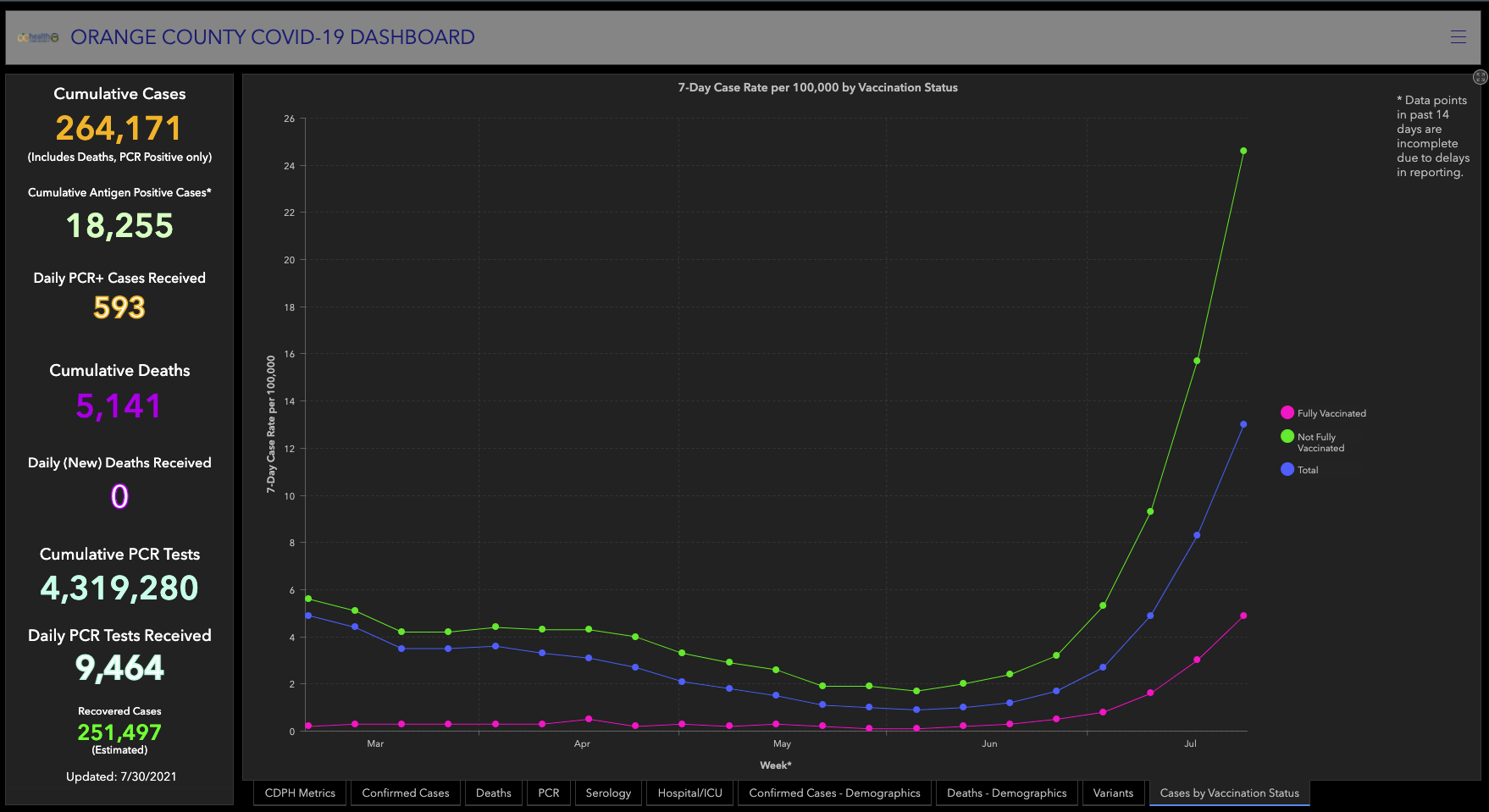Click the latest Fully Vaccinated data point
The width and height of the screenshot is (1489, 812).
[x=1243, y=616]
